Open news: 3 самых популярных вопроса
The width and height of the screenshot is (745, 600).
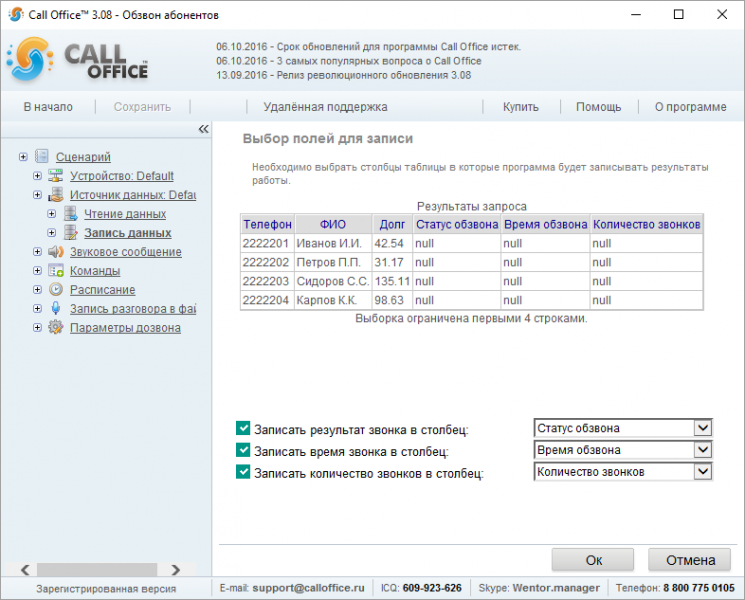pyautogui.click(x=349, y=61)
